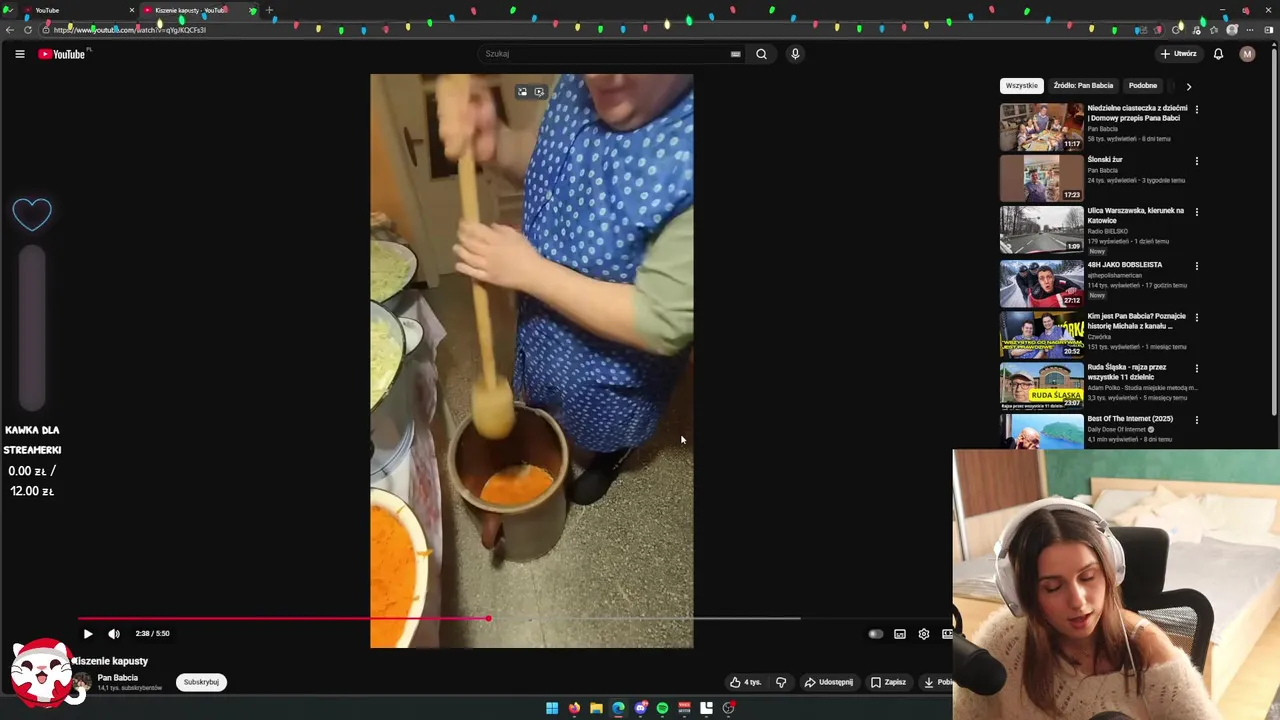This screenshot has width=1280, height=720.
Task: Reload the page in browser
Action: click(28, 30)
